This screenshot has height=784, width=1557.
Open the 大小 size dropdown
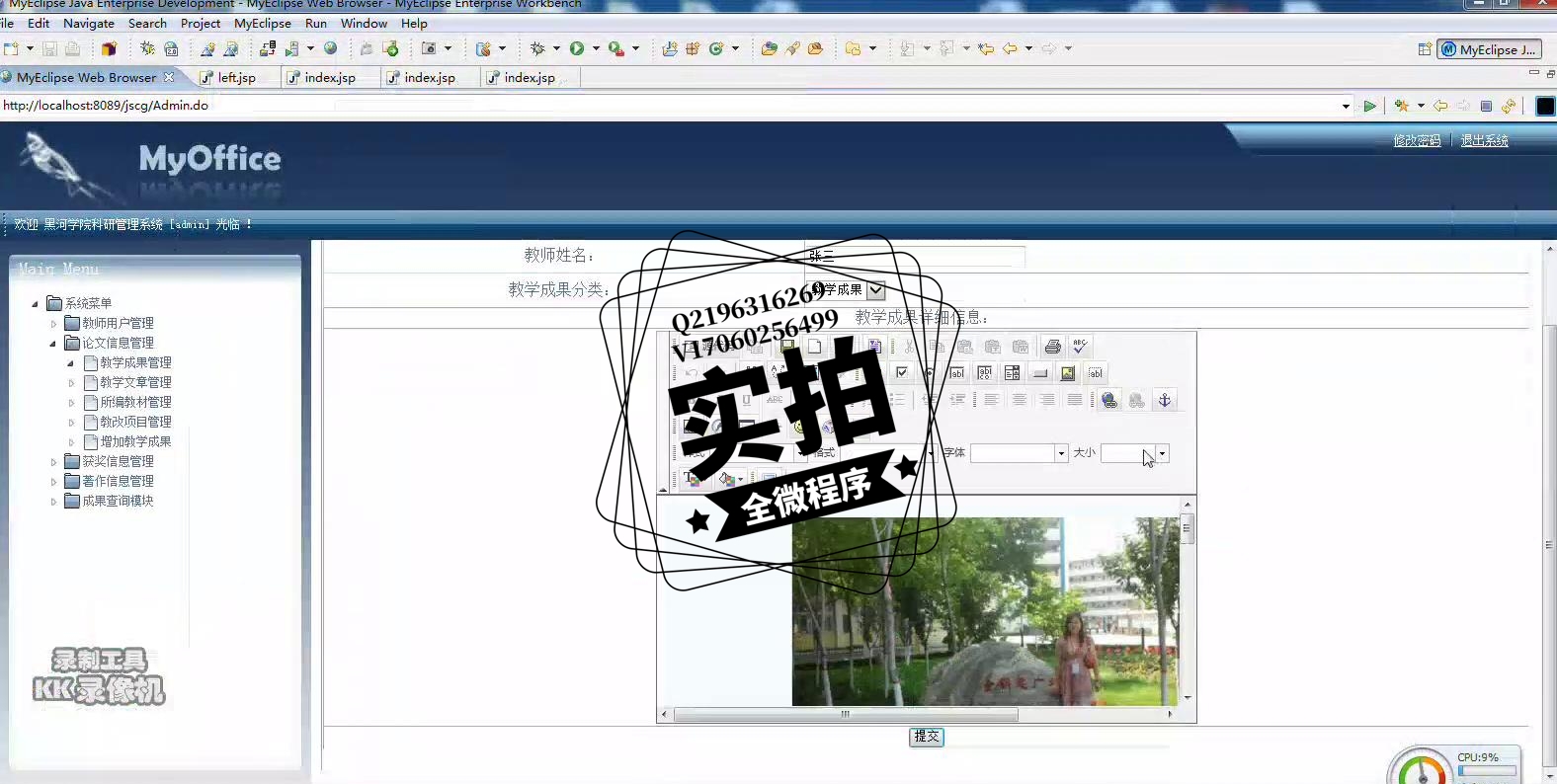pos(1162,453)
